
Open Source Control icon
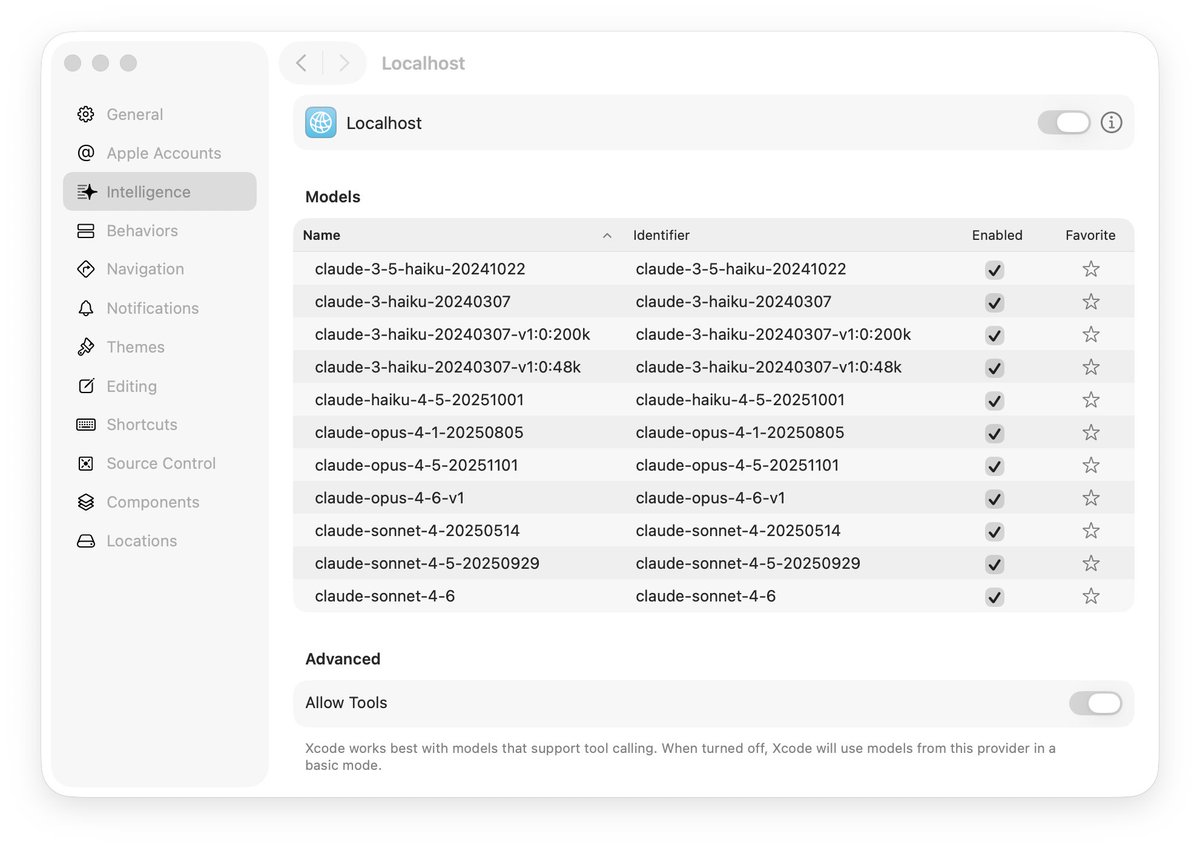tap(86, 463)
